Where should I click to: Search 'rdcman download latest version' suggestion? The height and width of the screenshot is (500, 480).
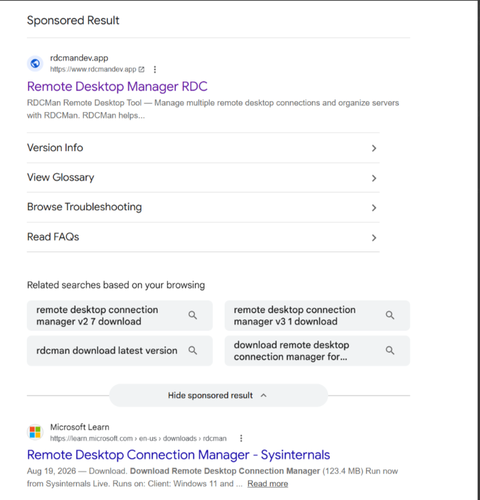click(x=120, y=351)
